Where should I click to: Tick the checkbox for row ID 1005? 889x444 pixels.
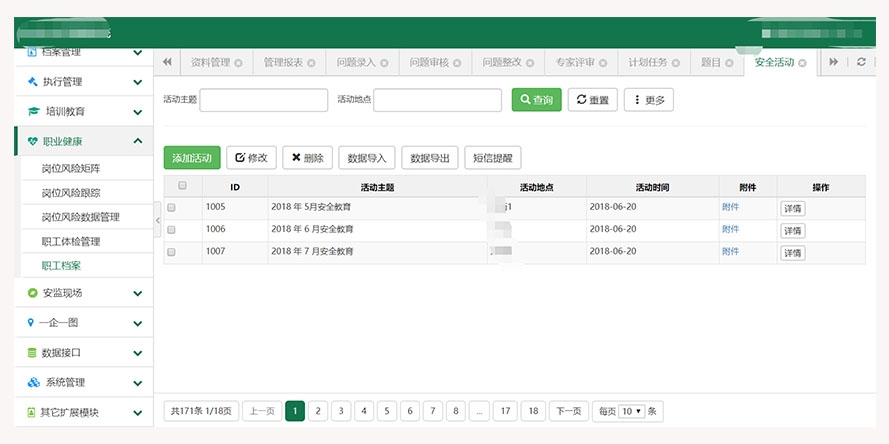click(171, 208)
